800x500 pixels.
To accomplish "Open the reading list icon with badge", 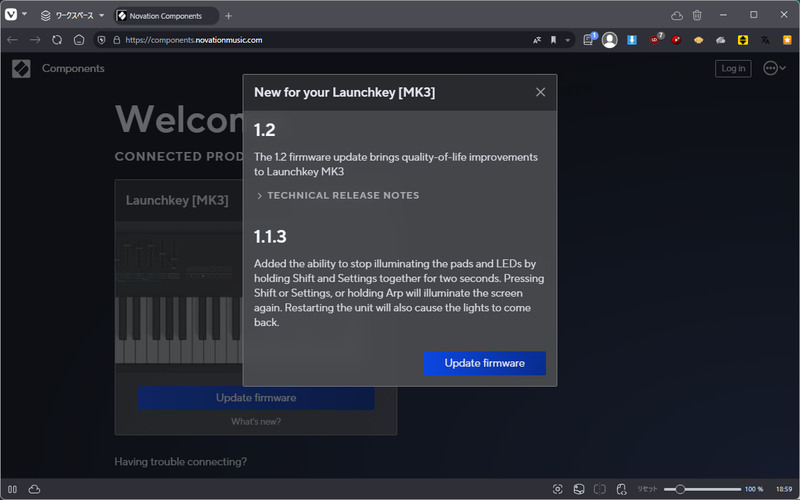I will [x=589, y=39].
